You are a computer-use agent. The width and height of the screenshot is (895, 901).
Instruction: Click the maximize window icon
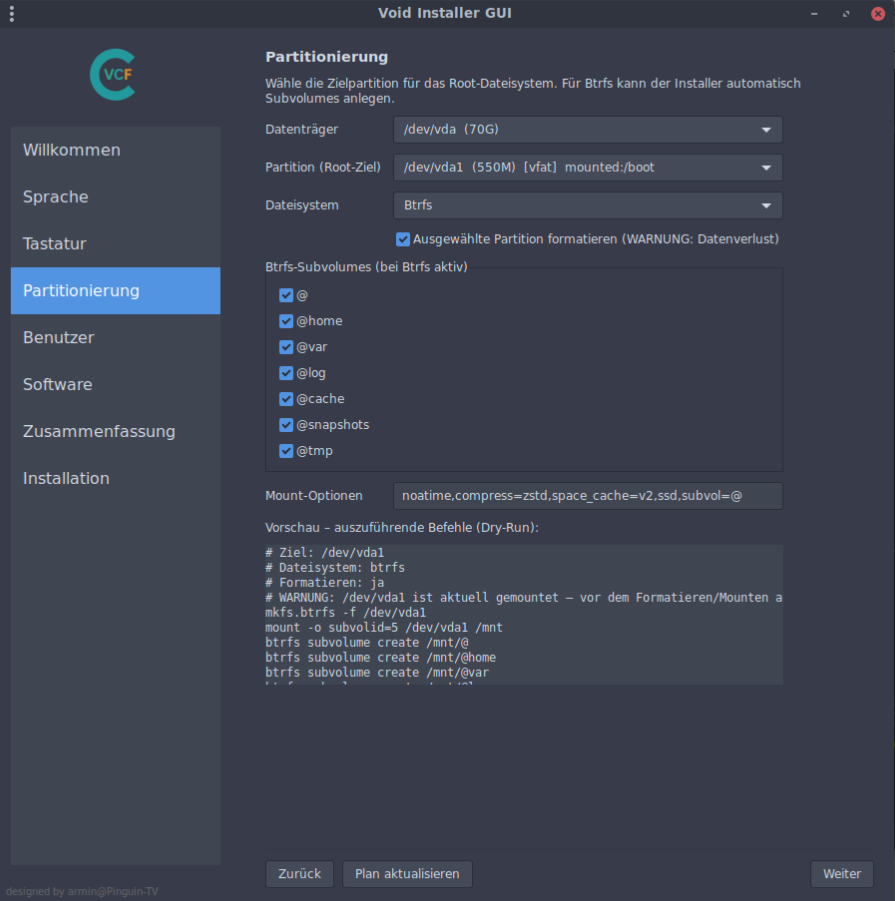(x=846, y=14)
